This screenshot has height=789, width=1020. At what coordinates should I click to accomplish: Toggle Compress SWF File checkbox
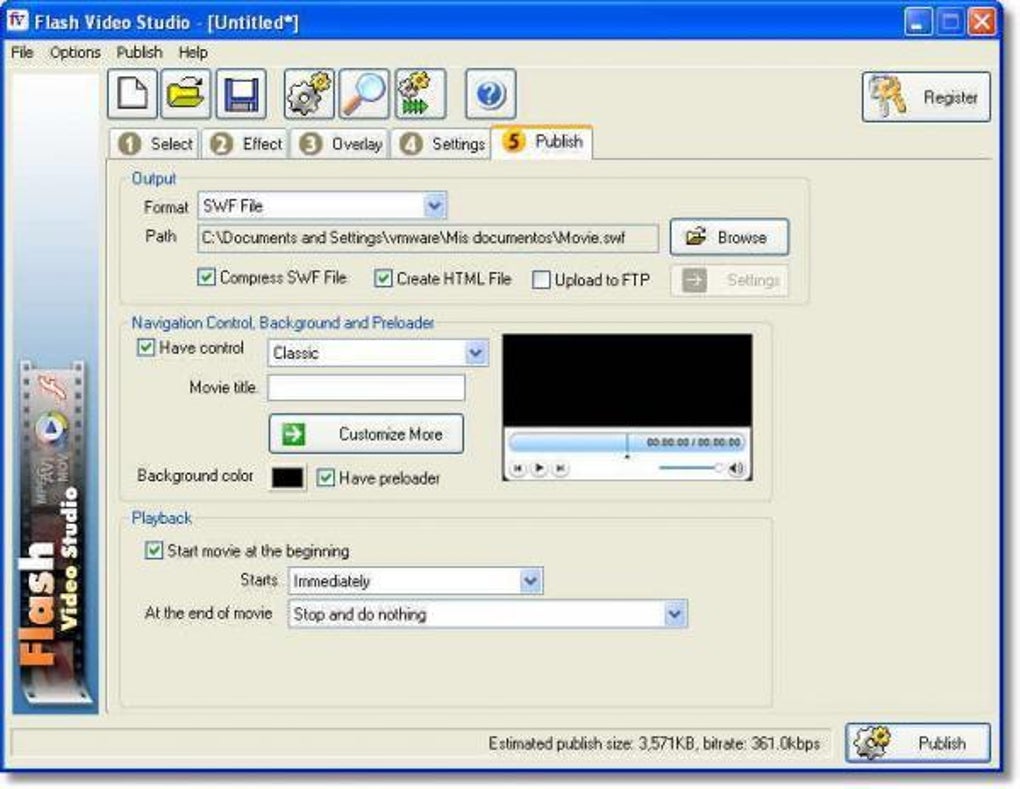[206, 277]
